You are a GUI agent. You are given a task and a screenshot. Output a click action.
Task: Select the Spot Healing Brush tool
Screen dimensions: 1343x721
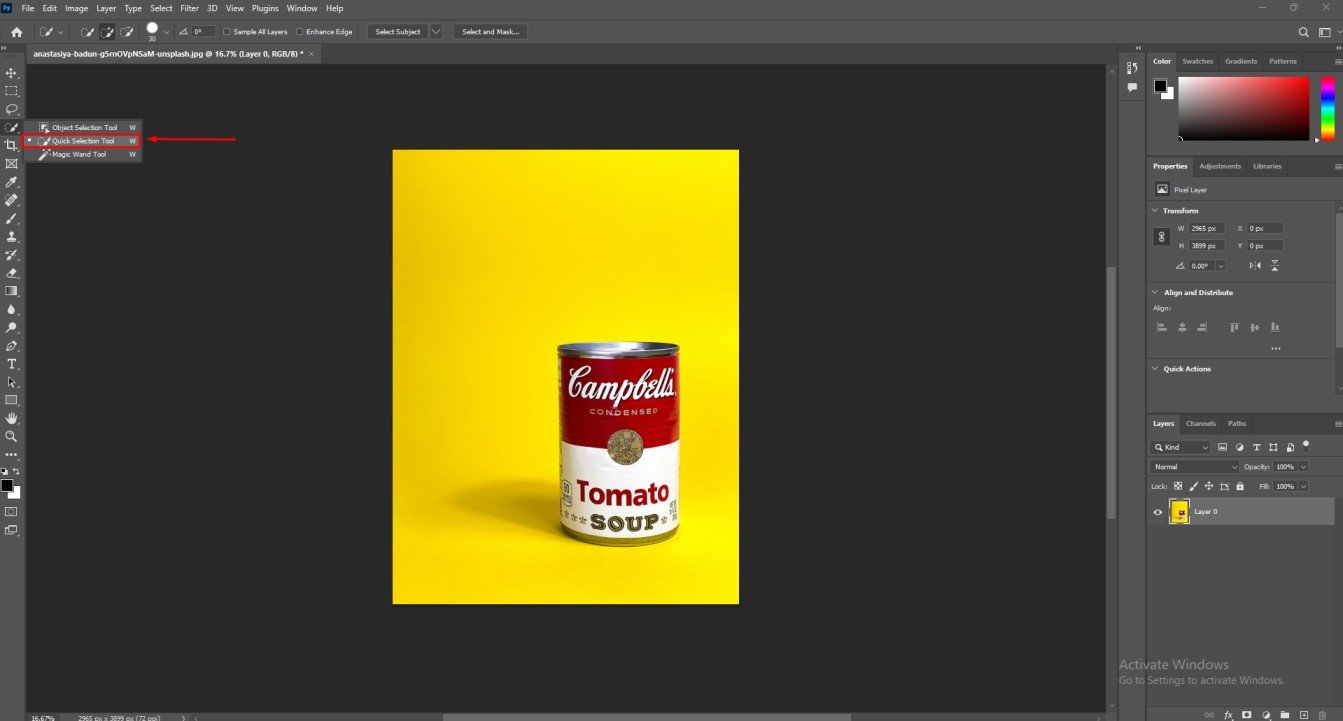click(12, 200)
